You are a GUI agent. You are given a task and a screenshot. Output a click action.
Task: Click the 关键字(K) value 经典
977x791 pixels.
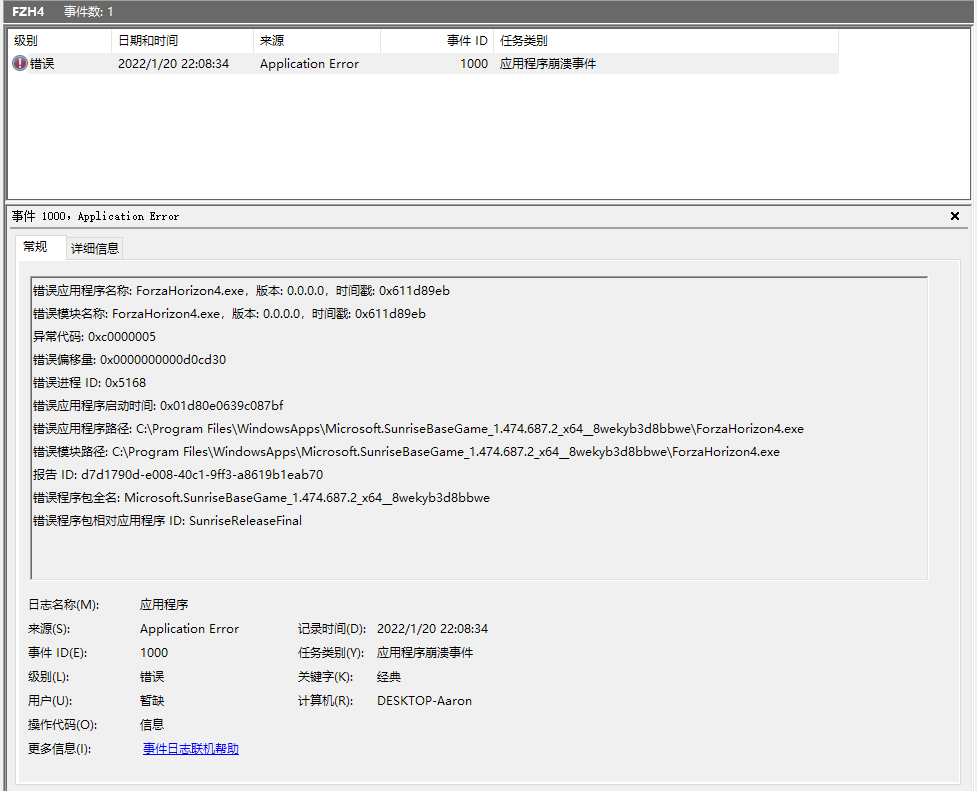[389, 677]
